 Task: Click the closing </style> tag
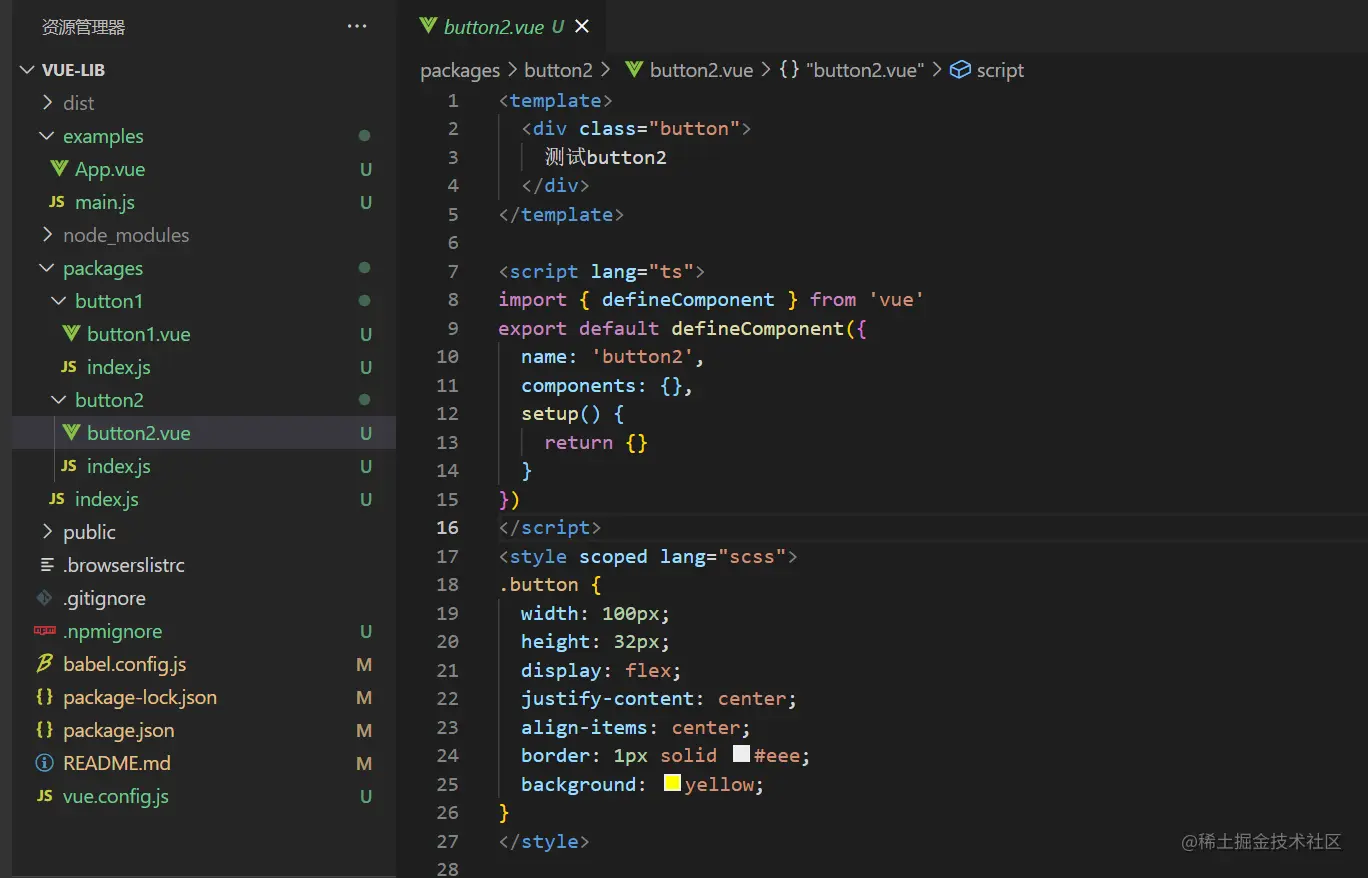[x=544, y=841]
